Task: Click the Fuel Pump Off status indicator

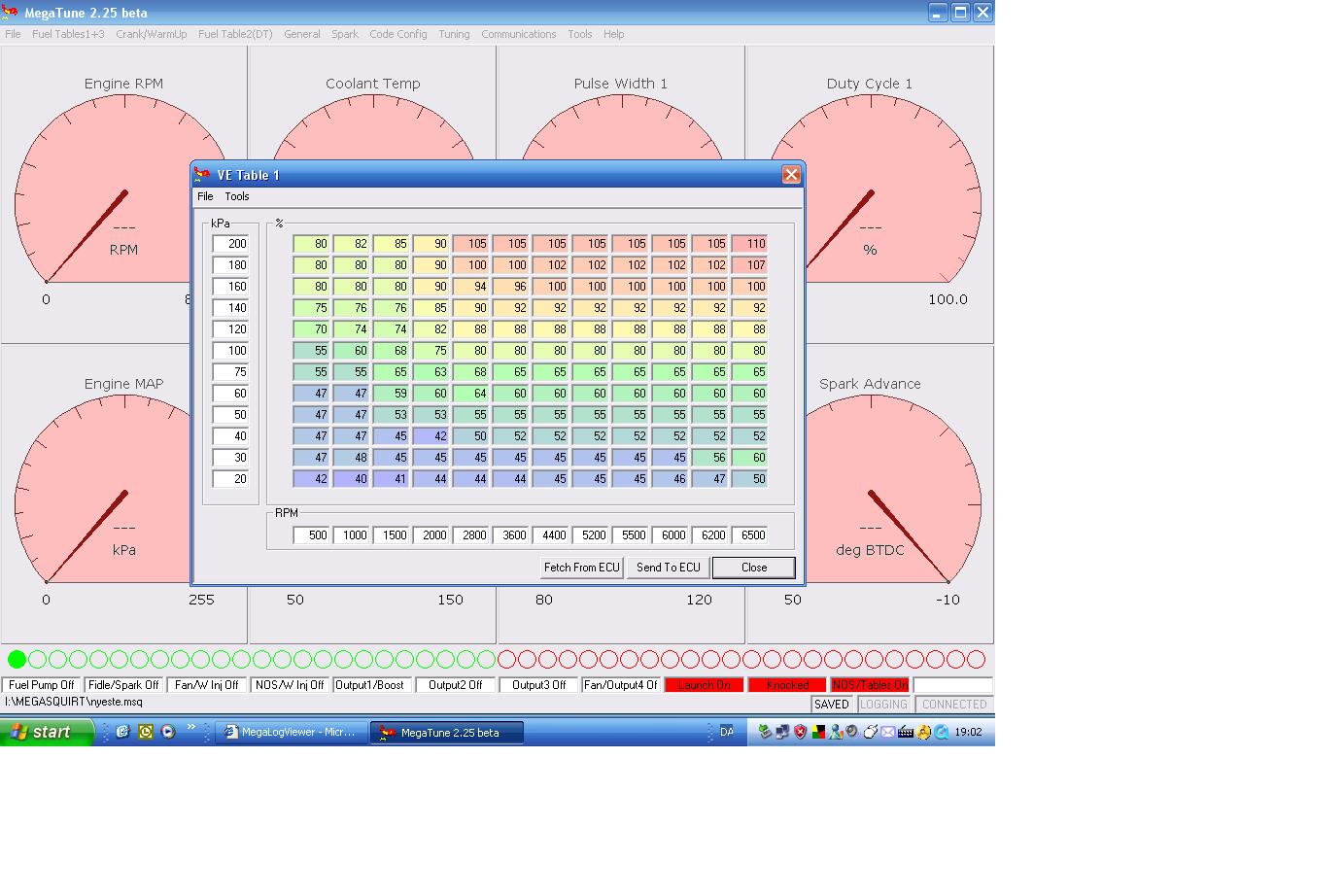Action: pyautogui.click(x=41, y=685)
